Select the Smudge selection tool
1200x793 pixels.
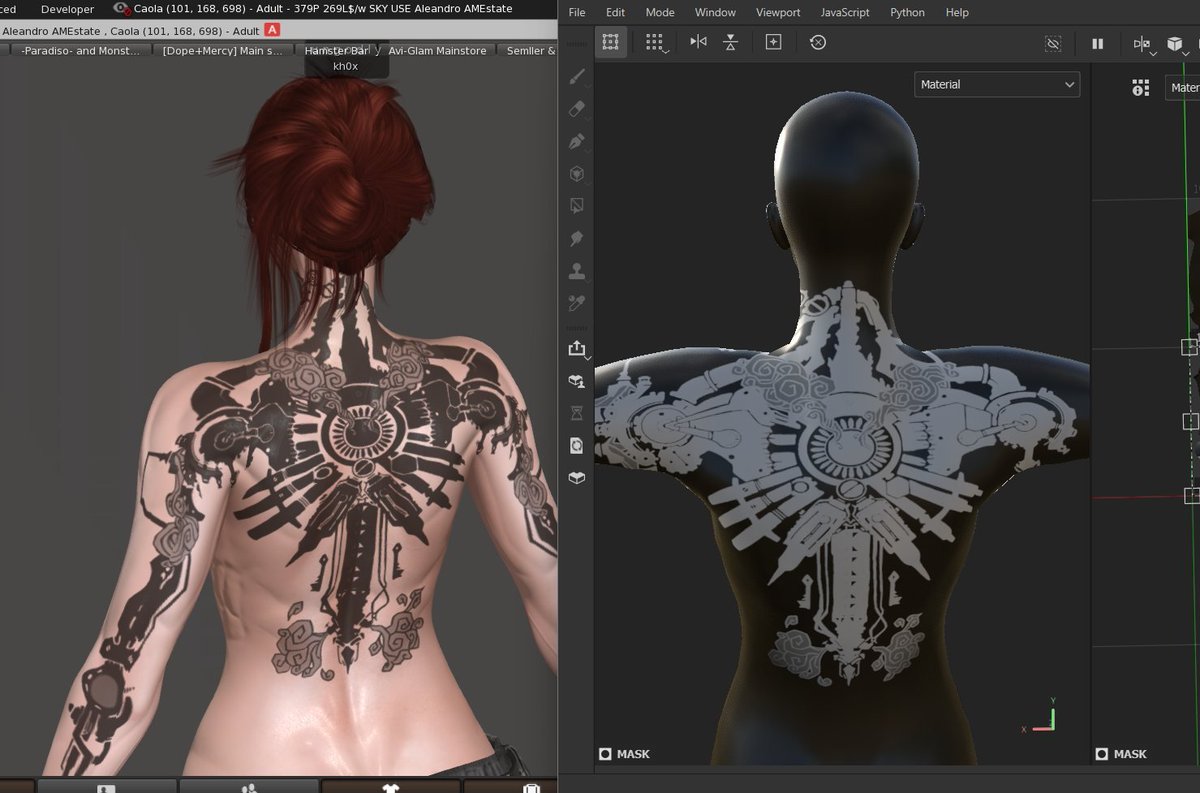tap(577, 206)
